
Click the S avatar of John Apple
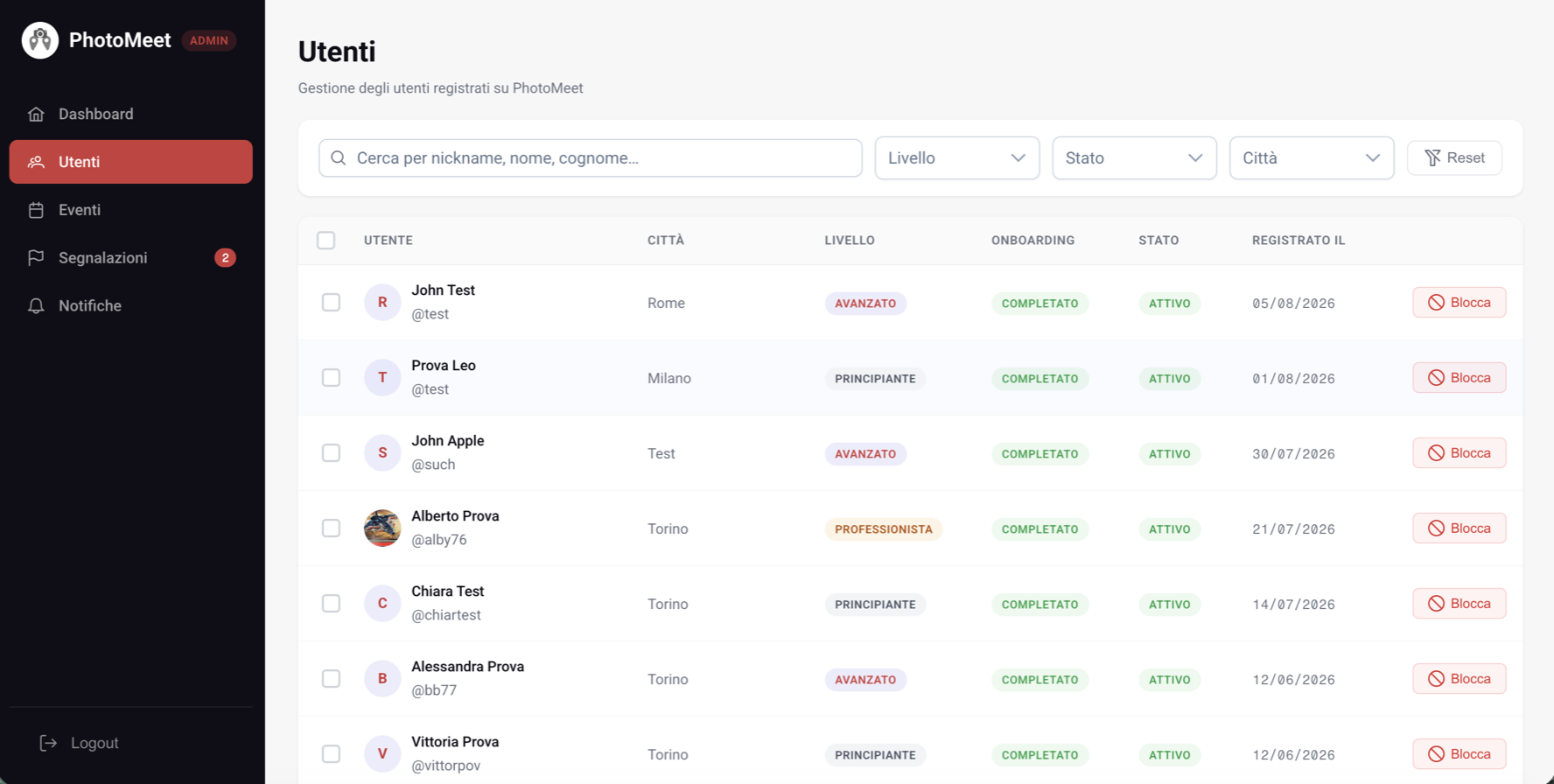[382, 453]
